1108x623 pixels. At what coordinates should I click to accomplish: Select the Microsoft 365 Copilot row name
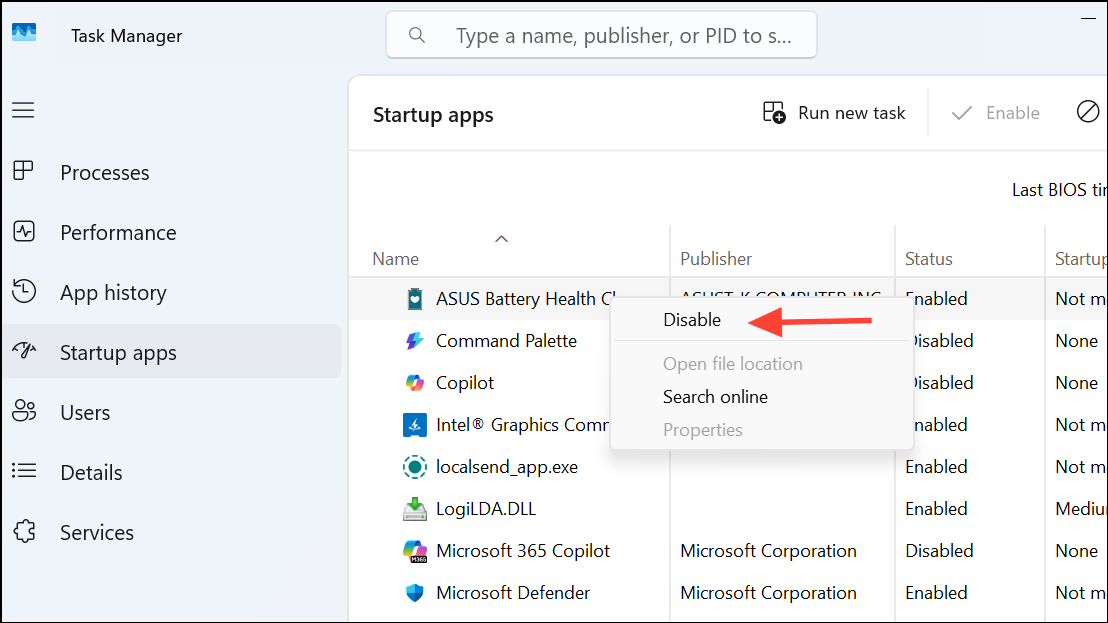tap(523, 551)
